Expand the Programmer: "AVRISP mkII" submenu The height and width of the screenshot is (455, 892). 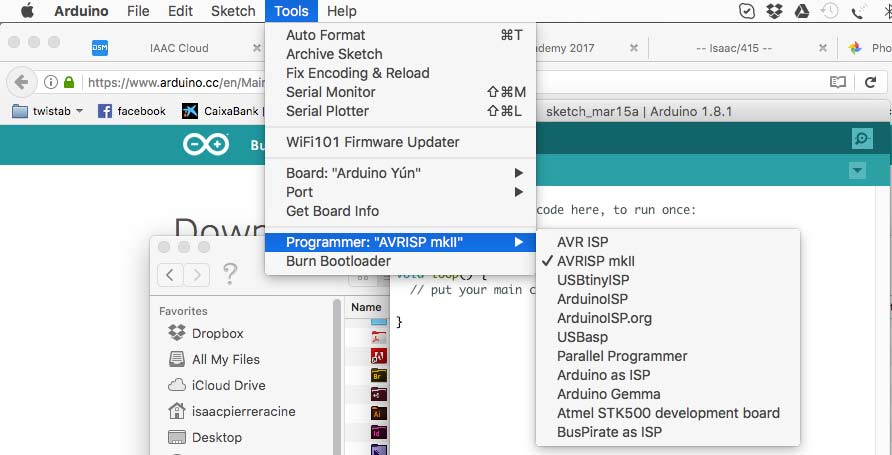(400, 242)
